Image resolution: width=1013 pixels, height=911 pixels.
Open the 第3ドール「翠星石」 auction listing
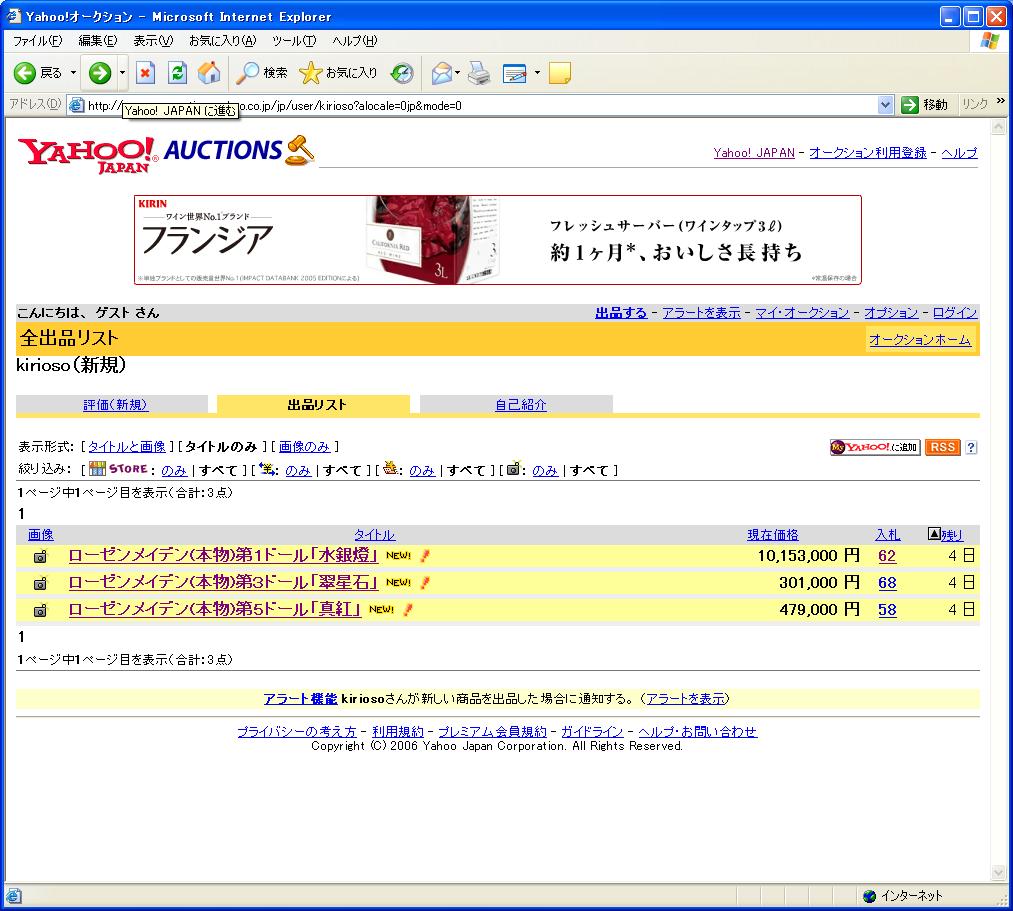pyautogui.click(x=223, y=583)
